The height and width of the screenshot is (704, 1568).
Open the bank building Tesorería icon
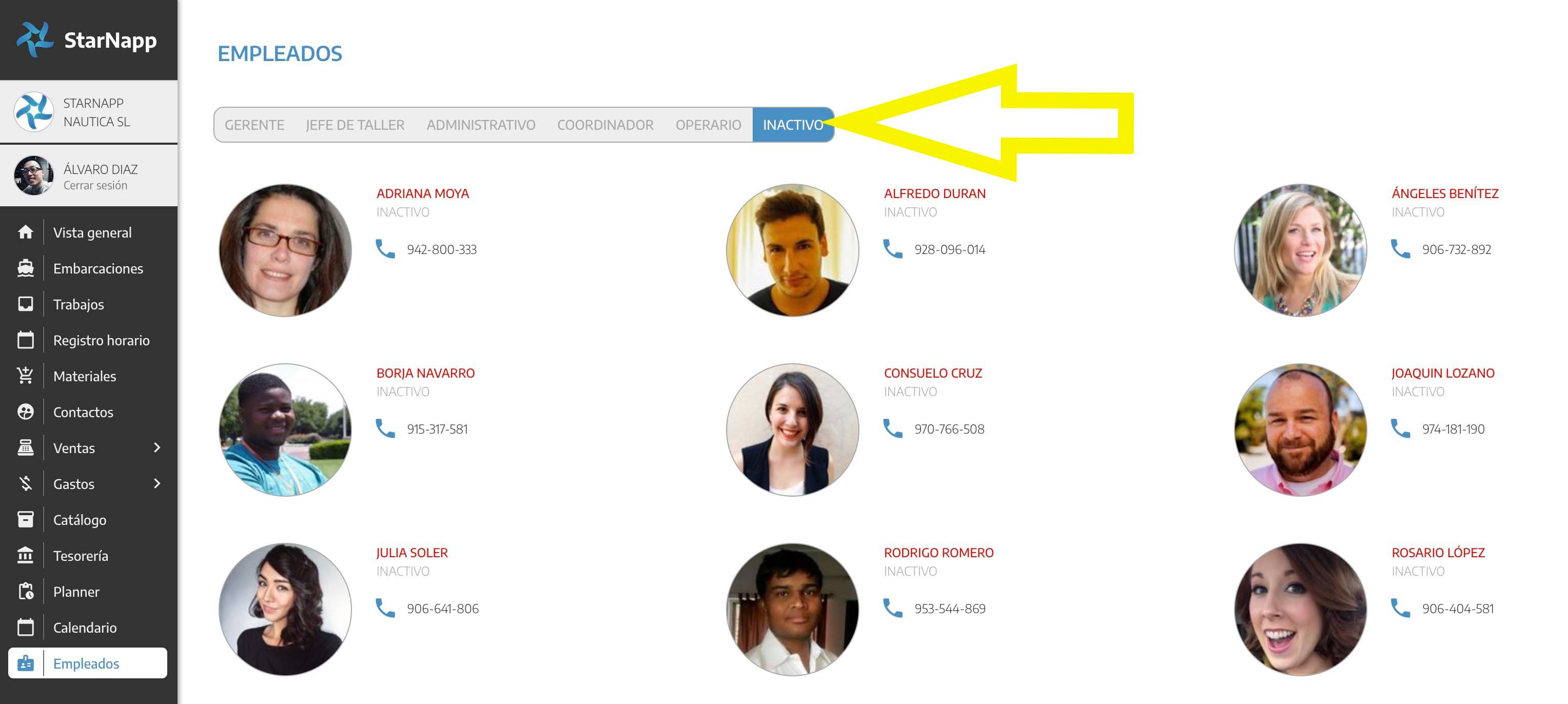(26, 556)
